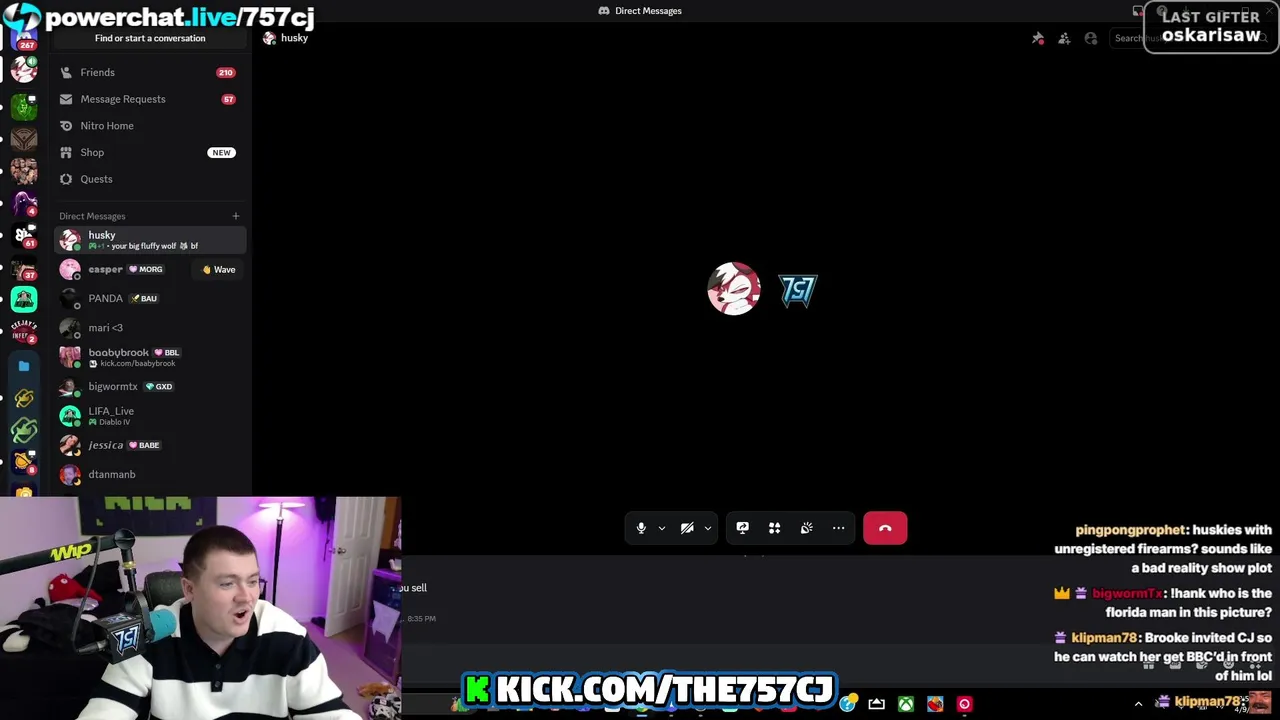Create a new DM with plus icon
The height and width of the screenshot is (720, 1280).
(236, 216)
